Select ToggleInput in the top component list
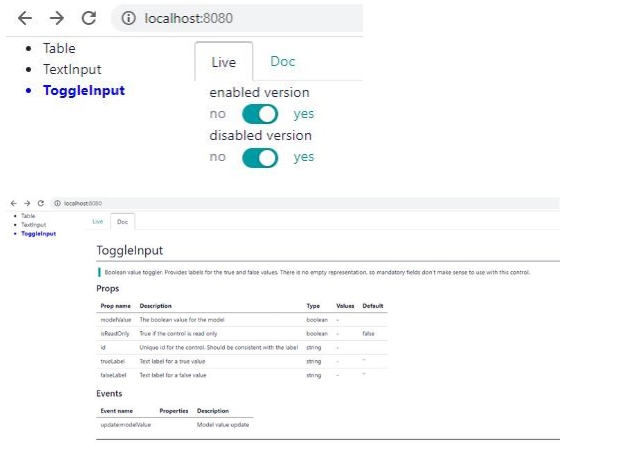Image resolution: width=638 pixels, height=450 pixels. (84, 90)
